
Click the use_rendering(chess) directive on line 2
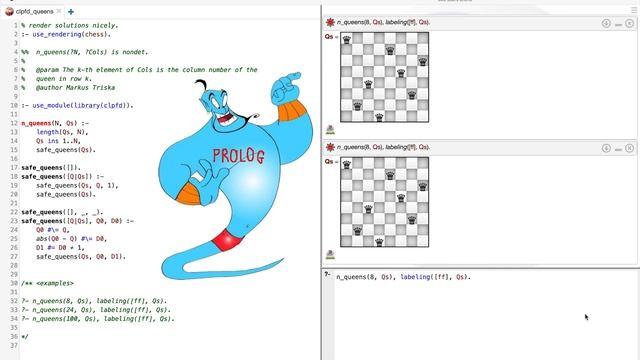pyautogui.click(x=66, y=34)
